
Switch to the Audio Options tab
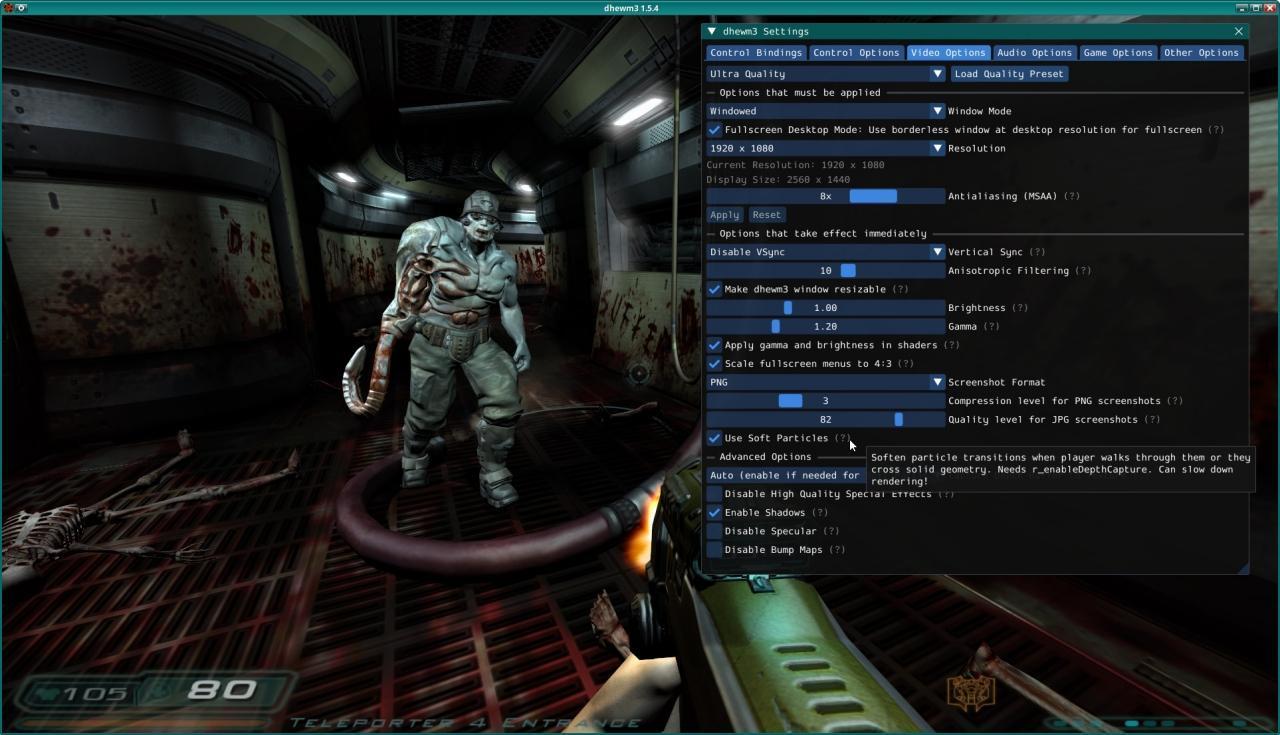pos(1034,53)
